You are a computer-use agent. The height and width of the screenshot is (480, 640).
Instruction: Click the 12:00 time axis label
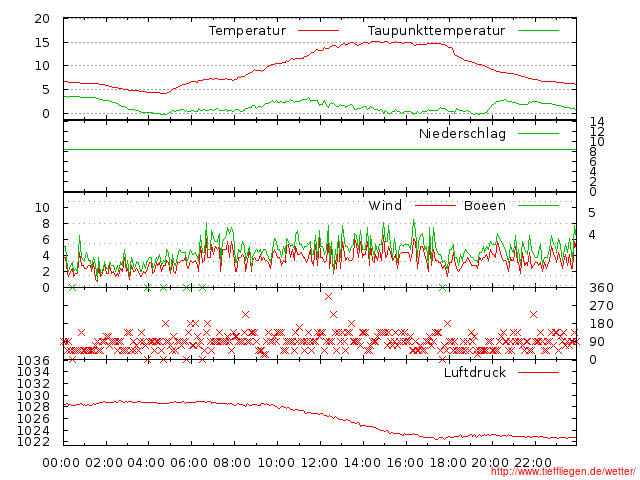[319, 463]
